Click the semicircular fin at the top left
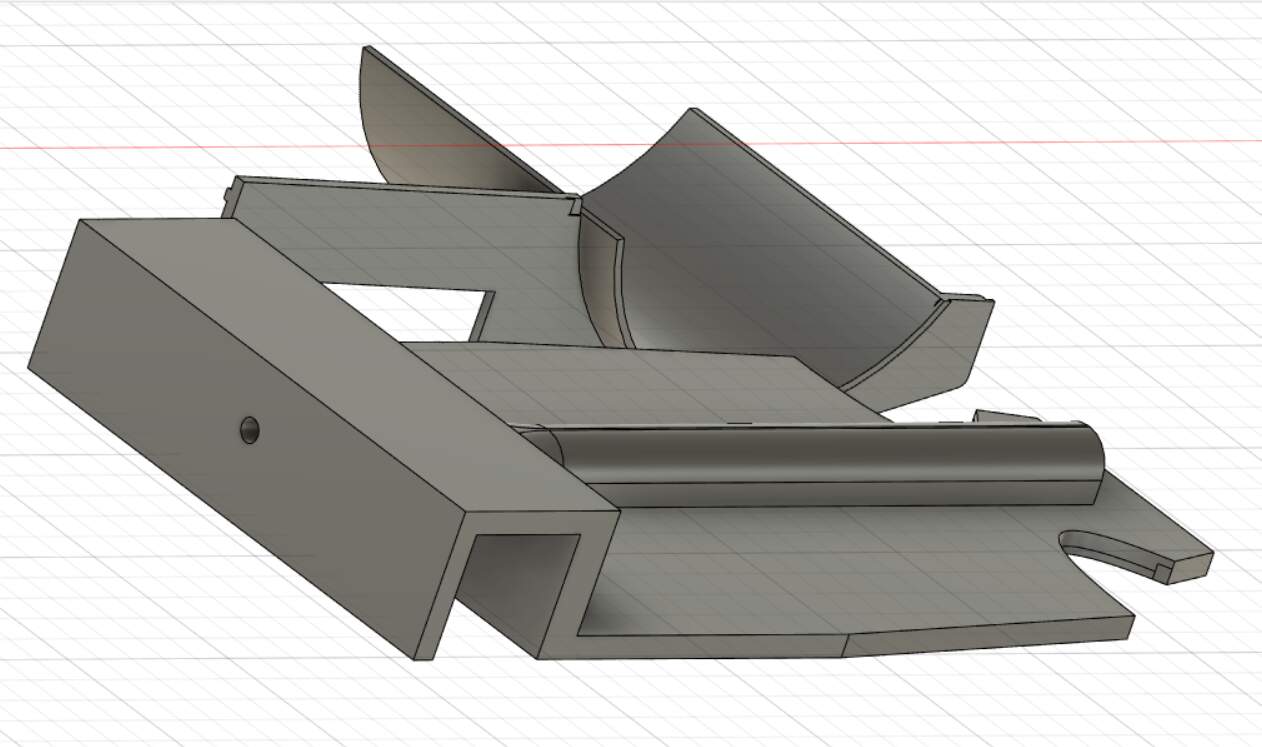 click(x=420, y=130)
